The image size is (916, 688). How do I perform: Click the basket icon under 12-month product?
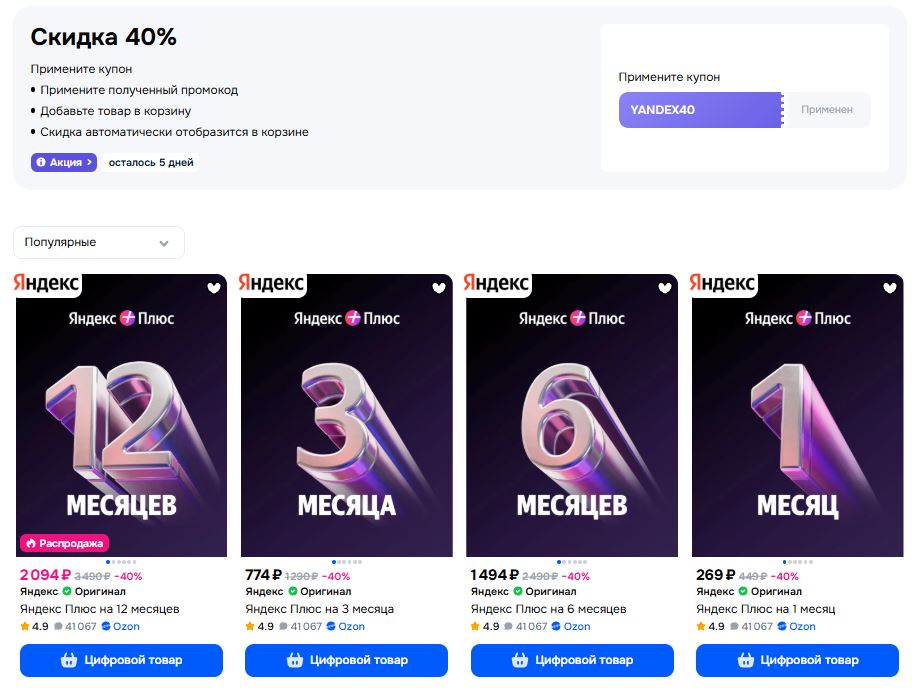coord(69,660)
